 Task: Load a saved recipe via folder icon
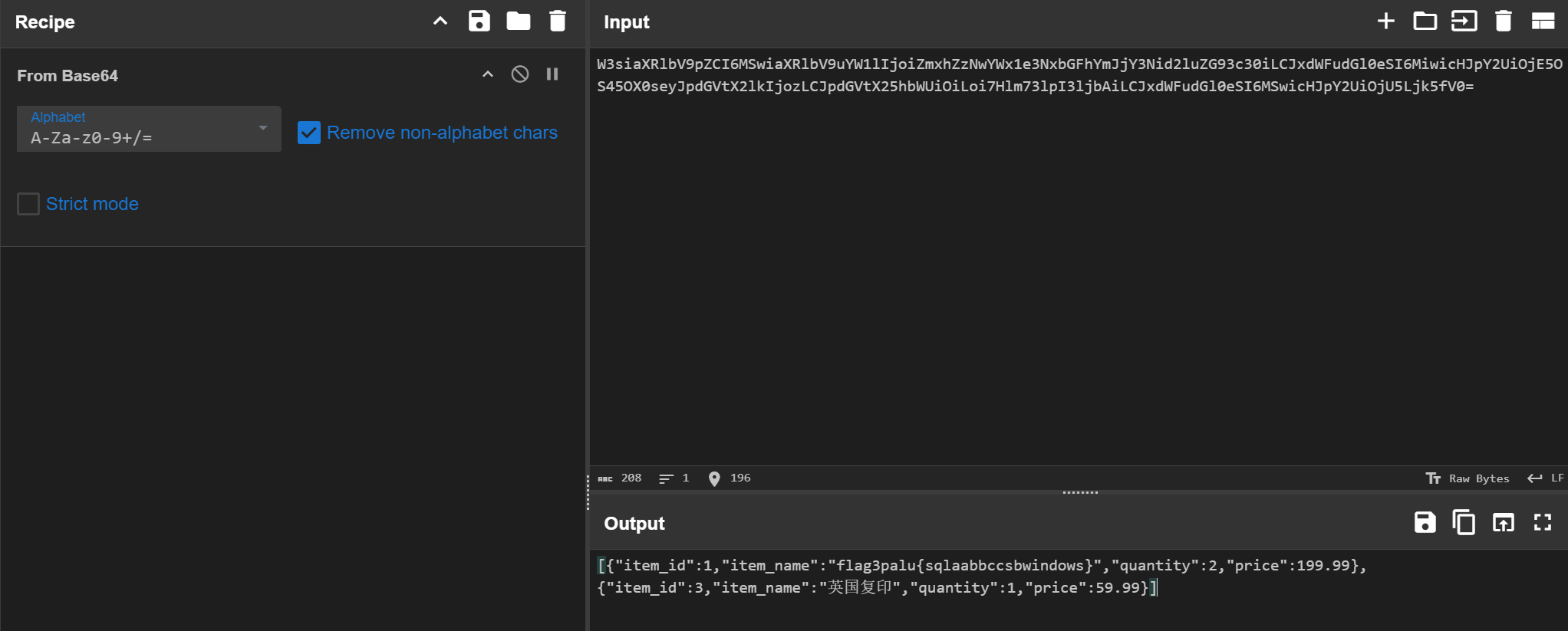coord(519,21)
